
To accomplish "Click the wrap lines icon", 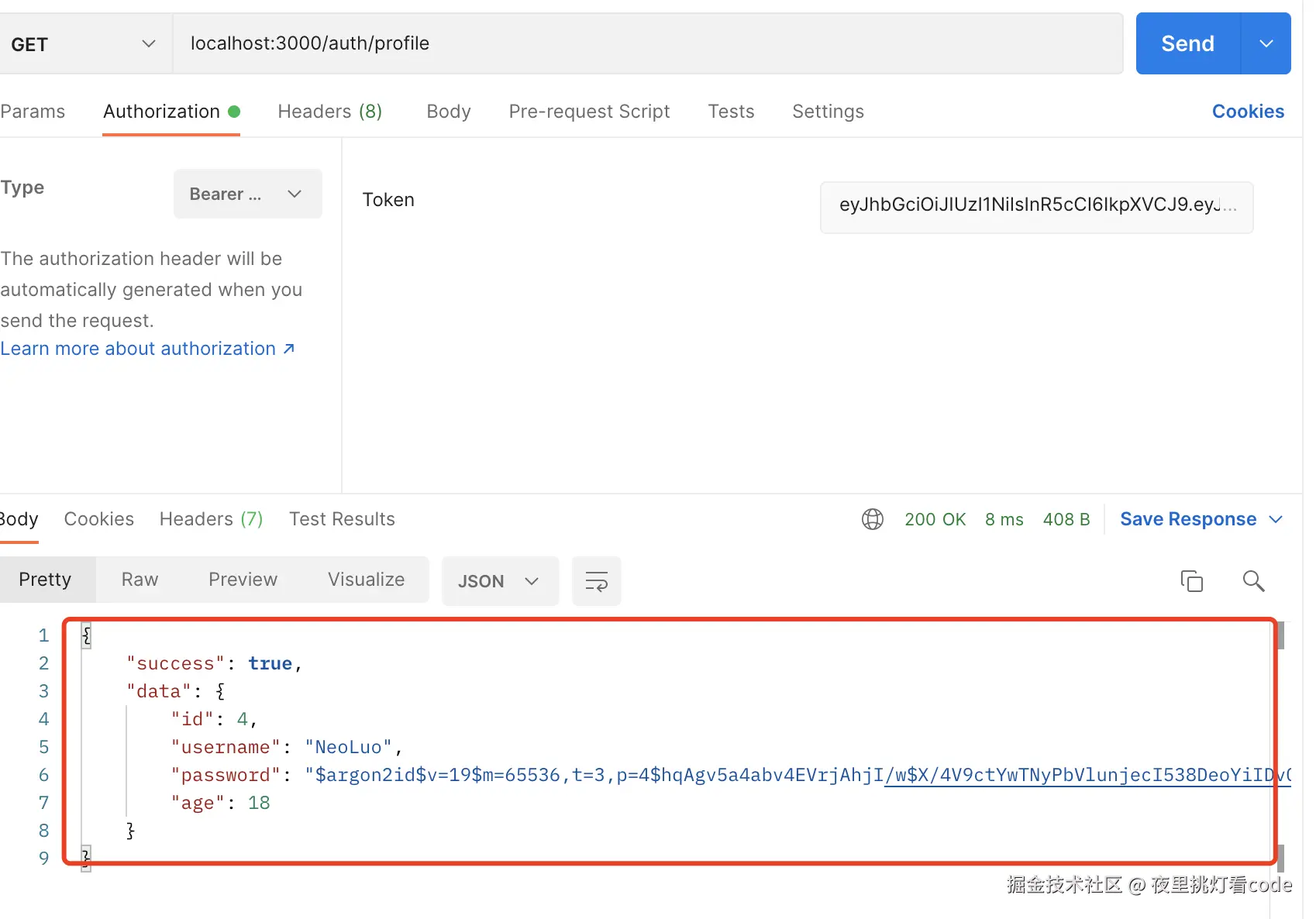I will (596, 581).
